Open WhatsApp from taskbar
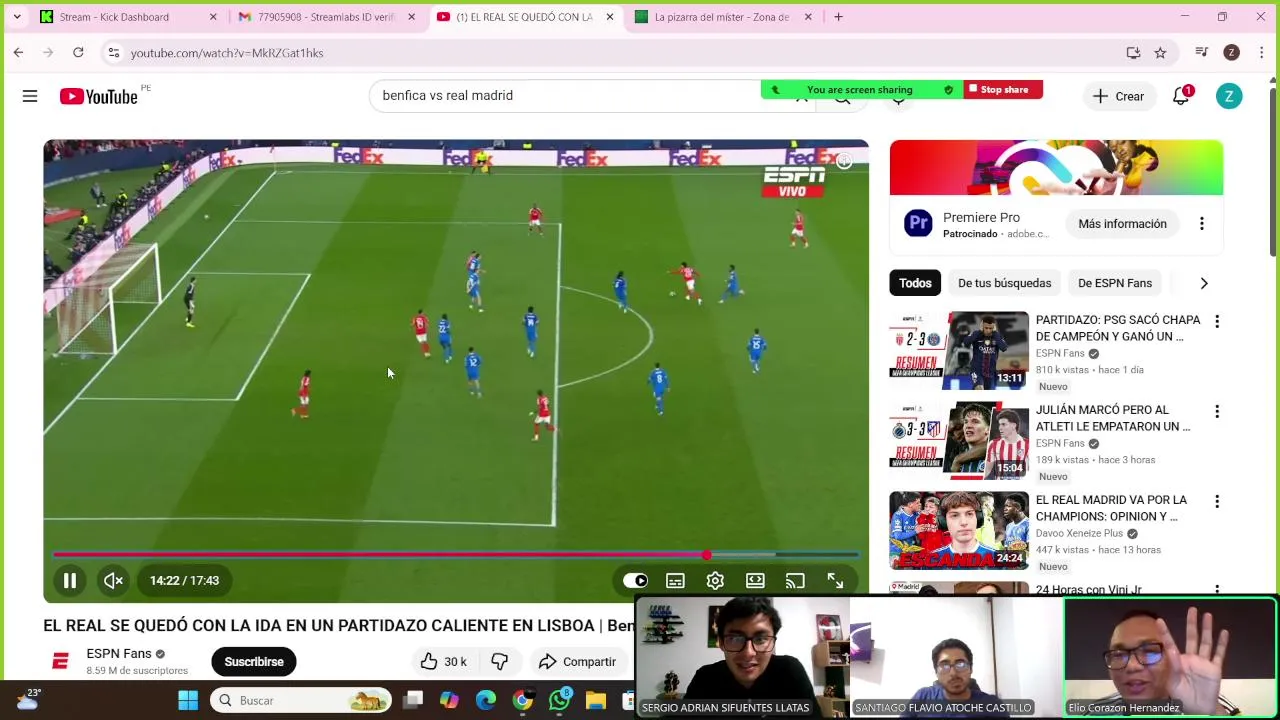The width and height of the screenshot is (1280, 720). click(560, 700)
